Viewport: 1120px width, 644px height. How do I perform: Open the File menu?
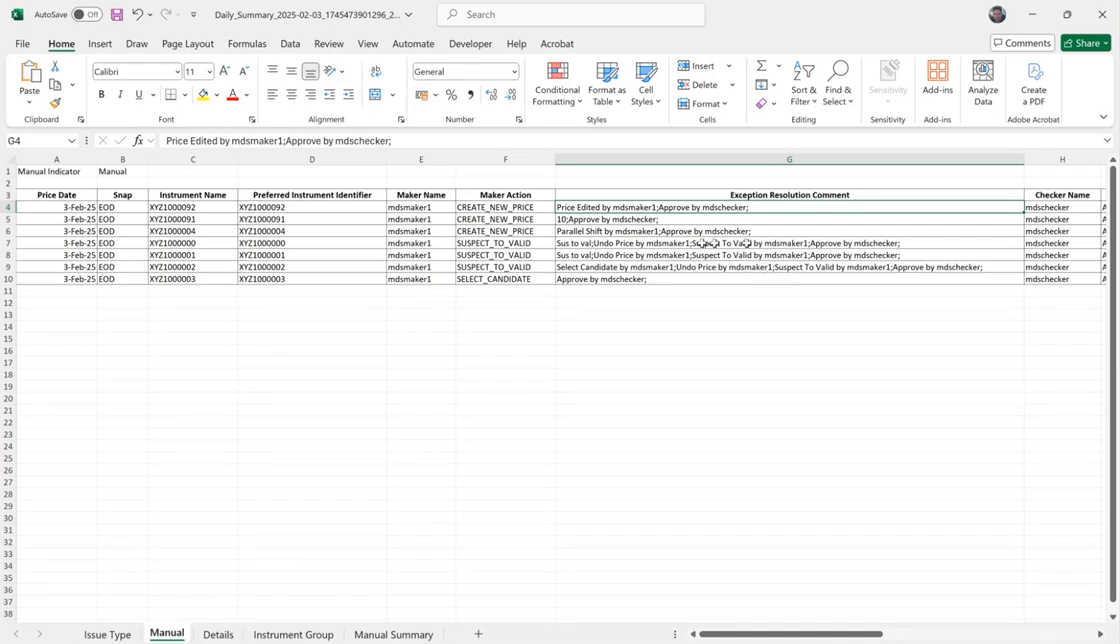pyautogui.click(x=22, y=44)
